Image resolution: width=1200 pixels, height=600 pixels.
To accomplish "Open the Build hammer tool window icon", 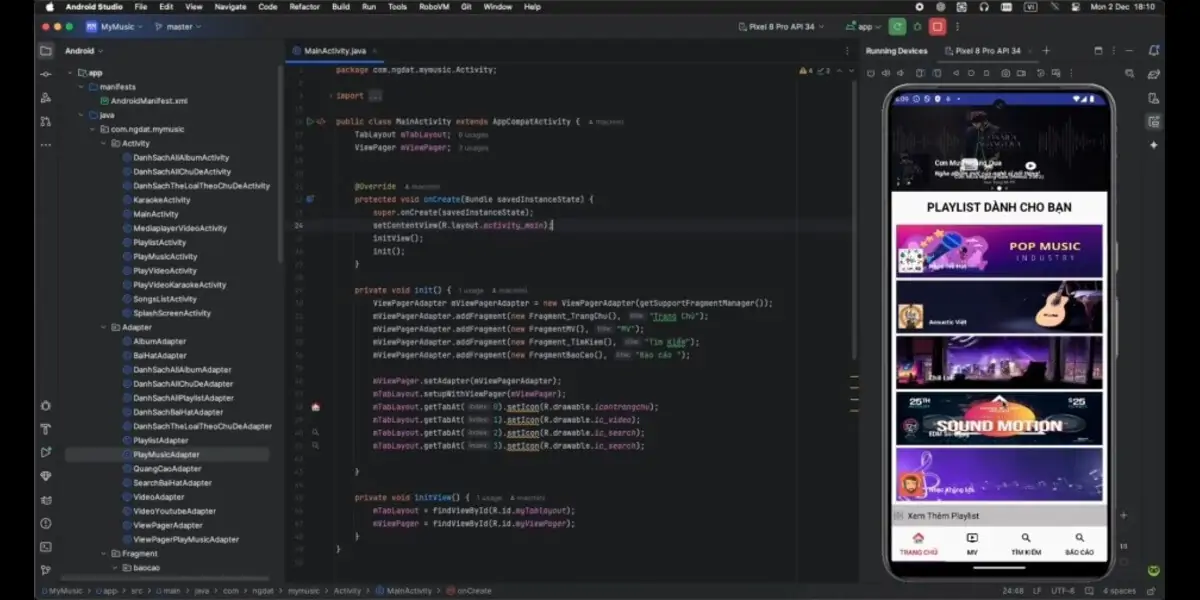I will click(x=46, y=429).
